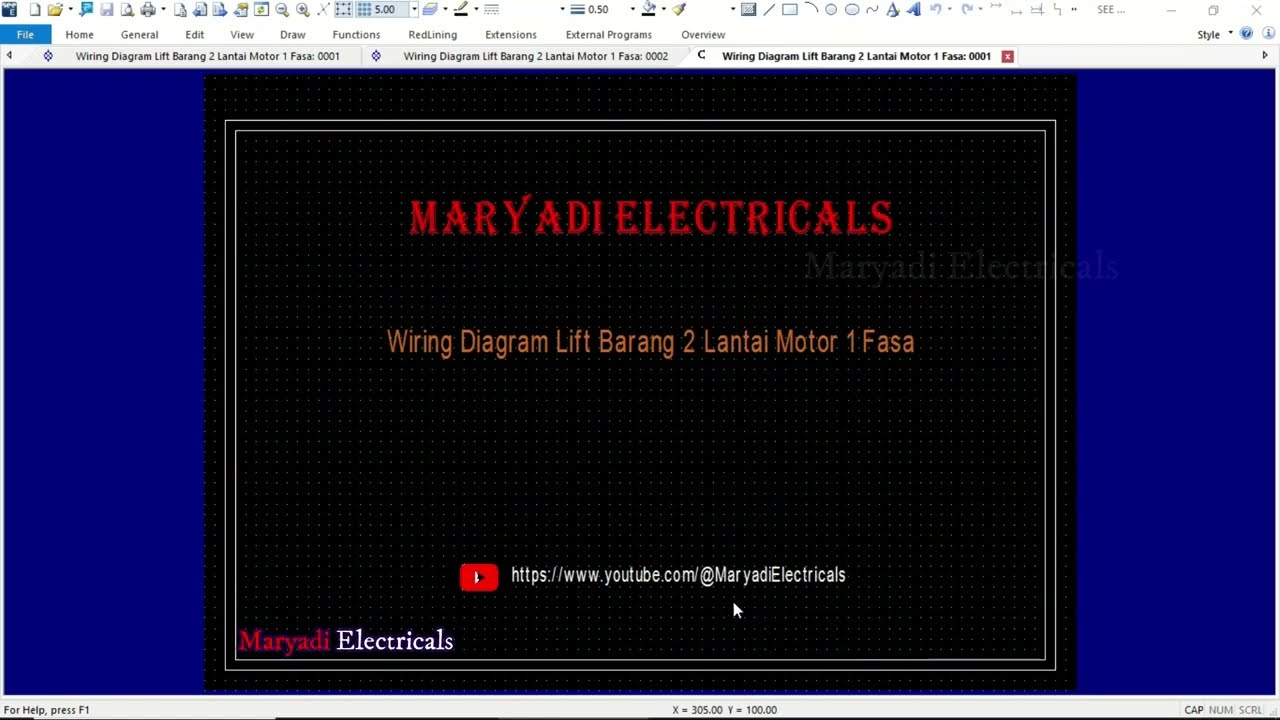Open the Functions tab
This screenshot has width=1280, height=720.
356,34
